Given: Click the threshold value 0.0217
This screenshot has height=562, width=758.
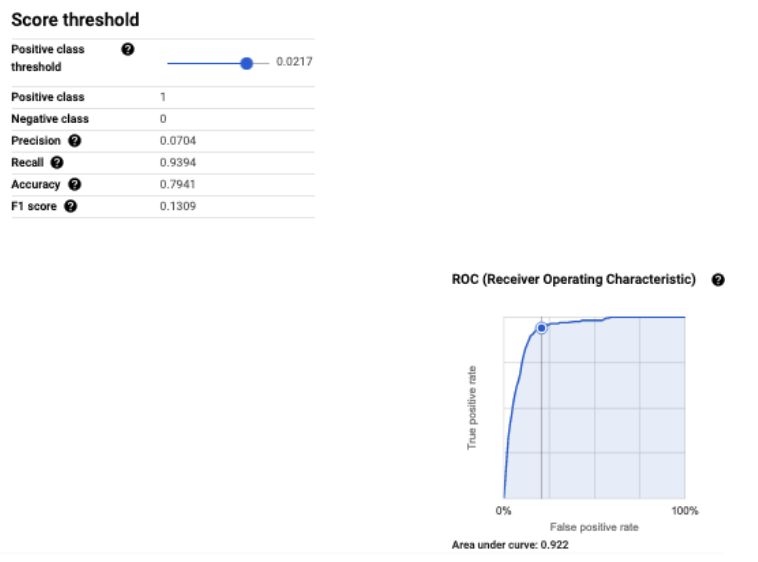Looking at the screenshot, I should [x=295, y=63].
